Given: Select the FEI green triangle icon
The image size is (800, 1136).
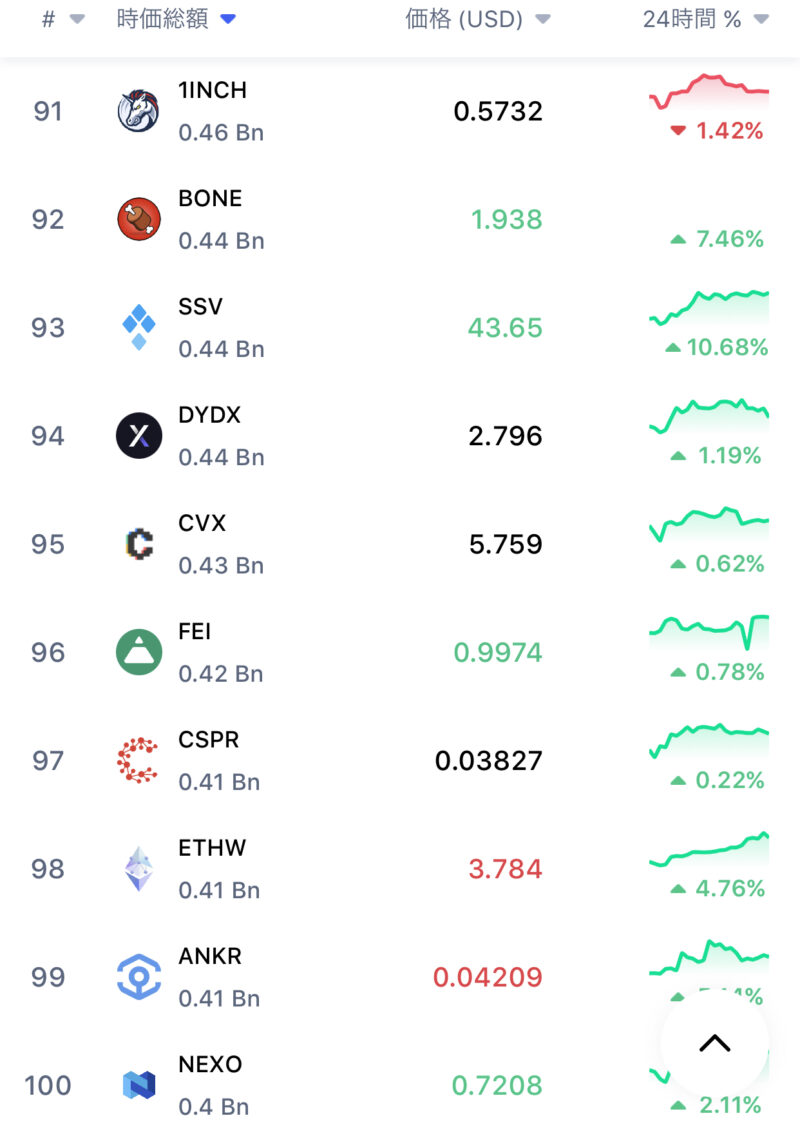Looking at the screenshot, I should coord(138,652).
